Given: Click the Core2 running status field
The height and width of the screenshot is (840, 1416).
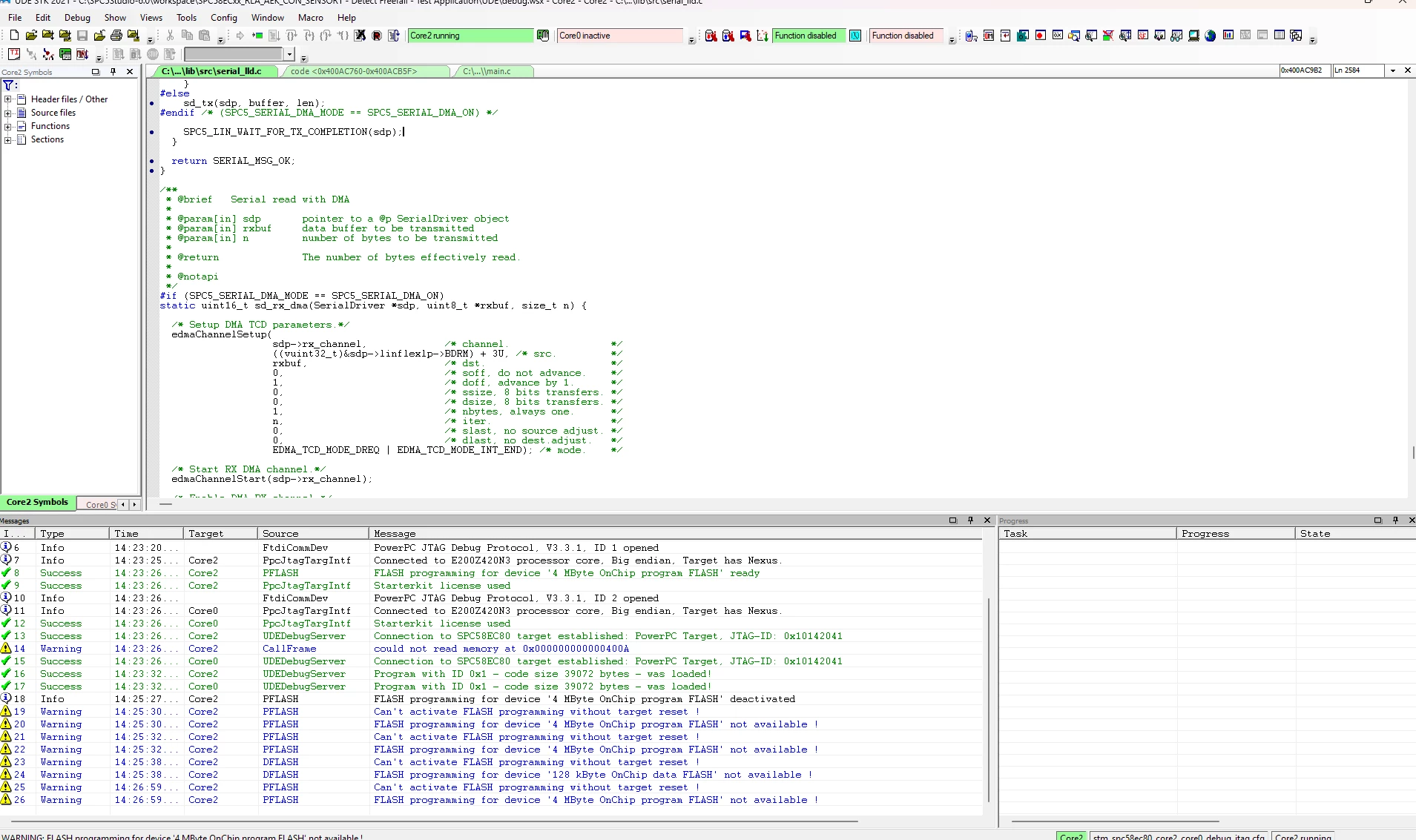Looking at the screenshot, I should (x=470, y=36).
